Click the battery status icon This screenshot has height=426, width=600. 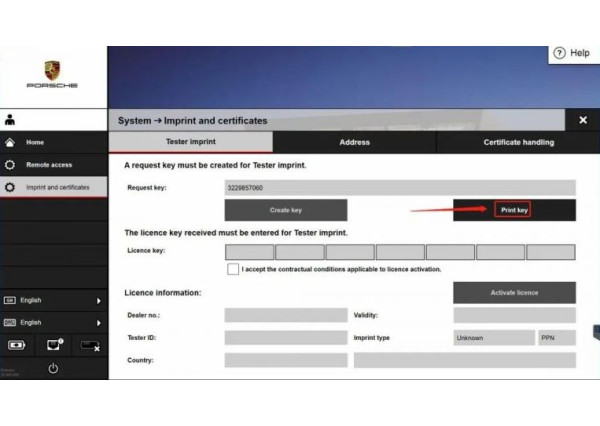pyautogui.click(x=18, y=345)
